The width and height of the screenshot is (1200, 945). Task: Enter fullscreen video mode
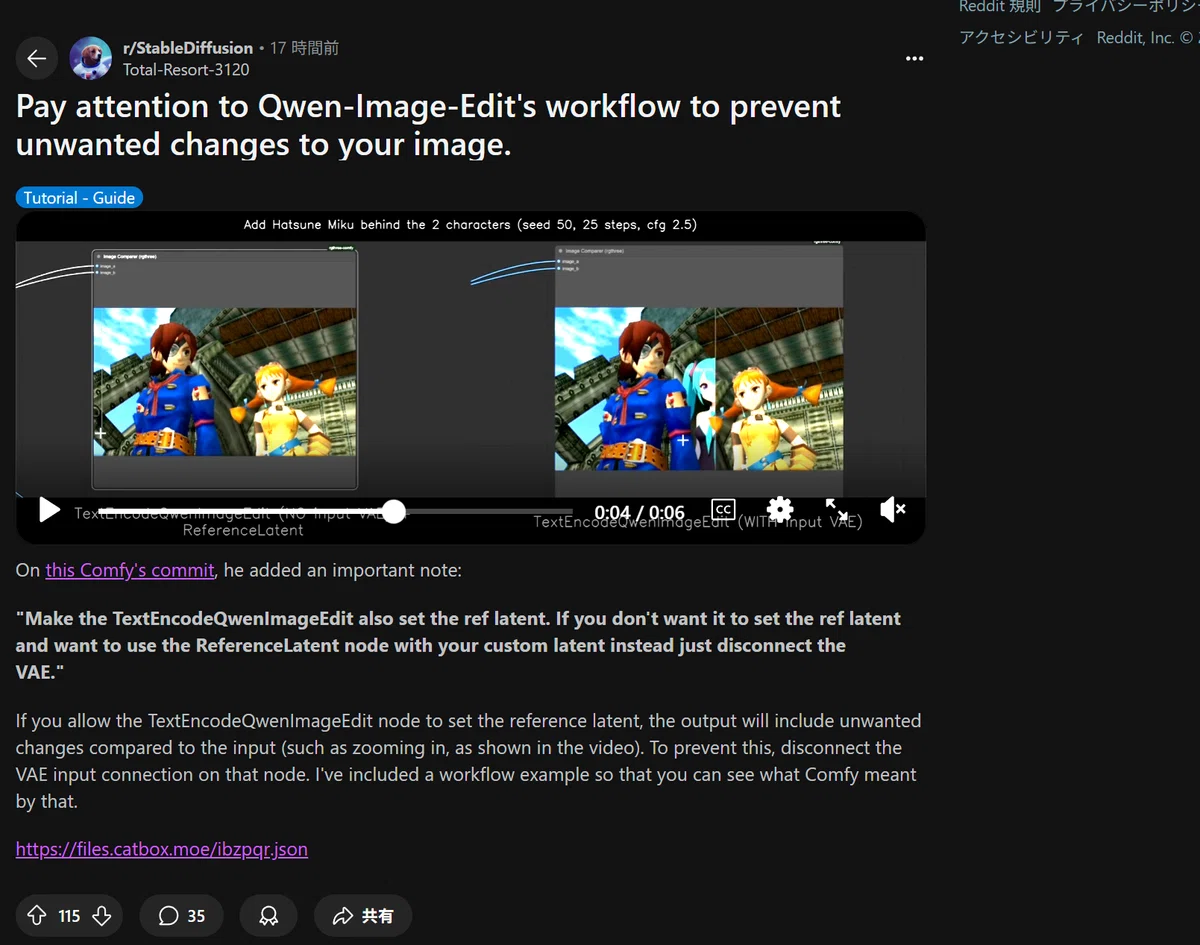[836, 510]
